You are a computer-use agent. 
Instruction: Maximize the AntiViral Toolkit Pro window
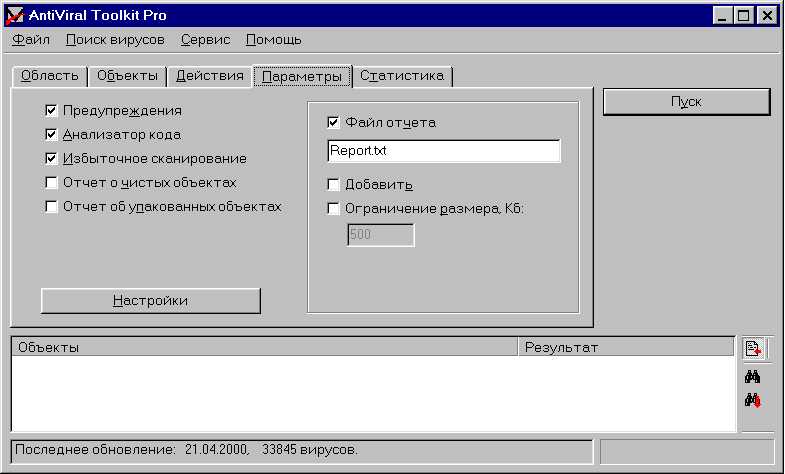pos(743,16)
